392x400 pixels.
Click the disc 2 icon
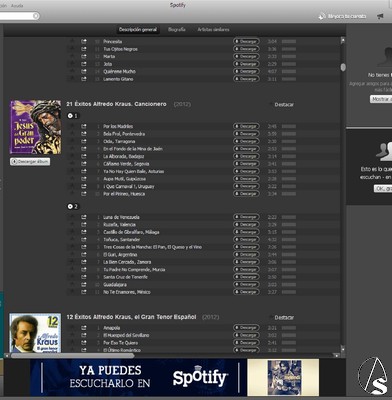pyautogui.click(x=70, y=206)
